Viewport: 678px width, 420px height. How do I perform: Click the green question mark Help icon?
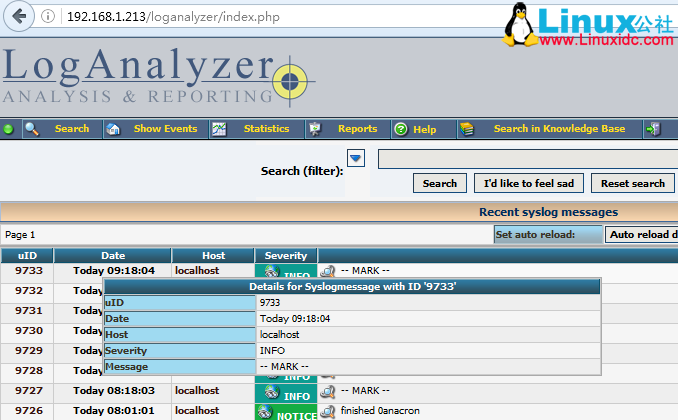pos(401,129)
